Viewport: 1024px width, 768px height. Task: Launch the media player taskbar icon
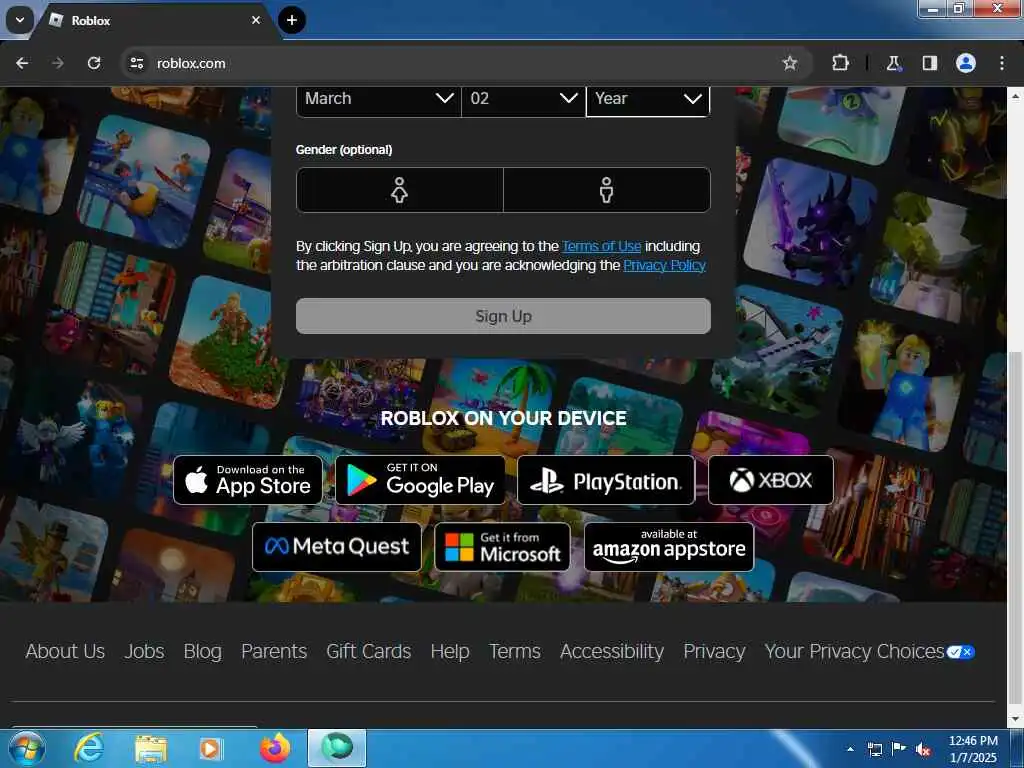tap(210, 749)
